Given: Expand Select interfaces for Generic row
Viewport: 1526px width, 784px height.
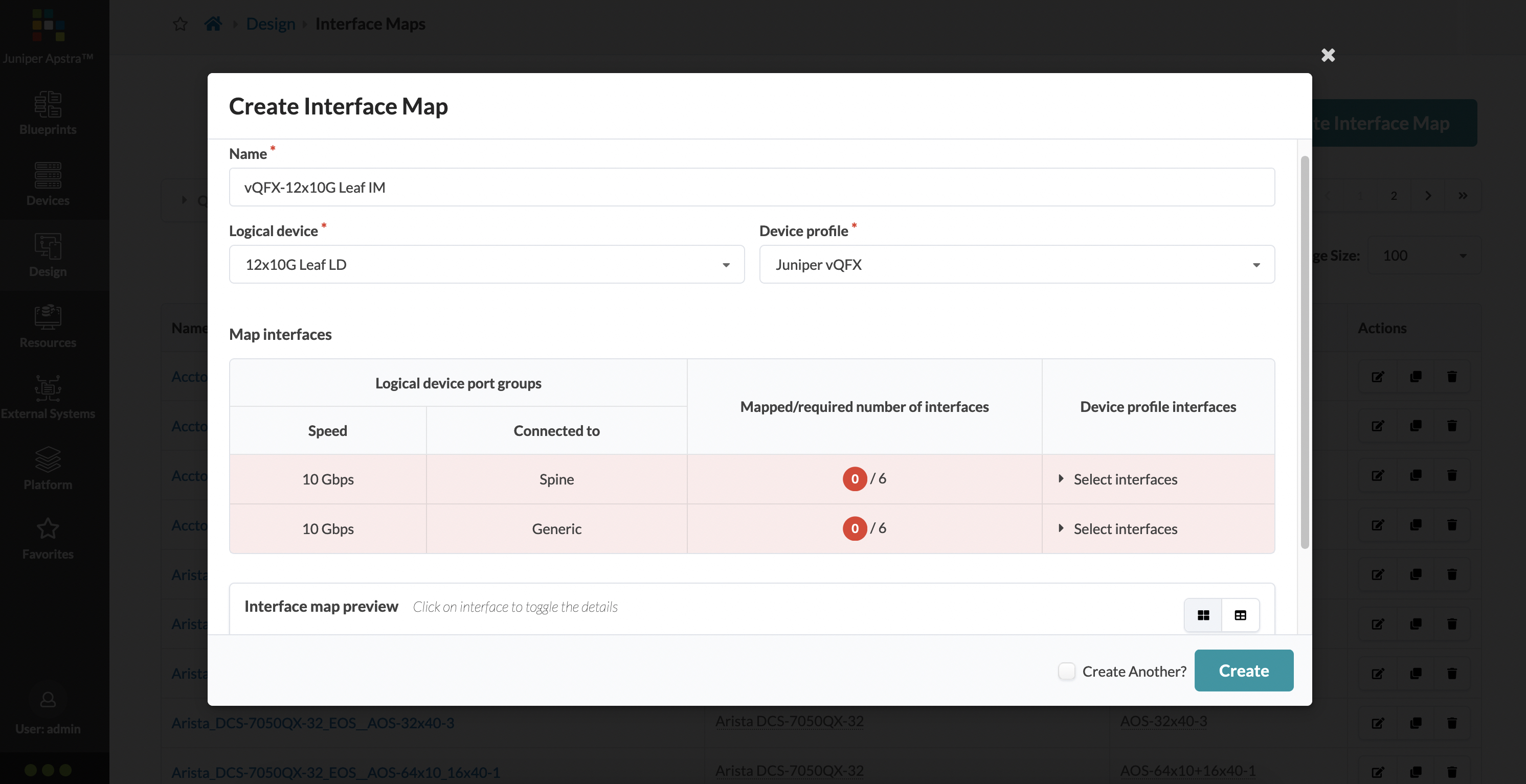Looking at the screenshot, I should pyautogui.click(x=1118, y=529).
